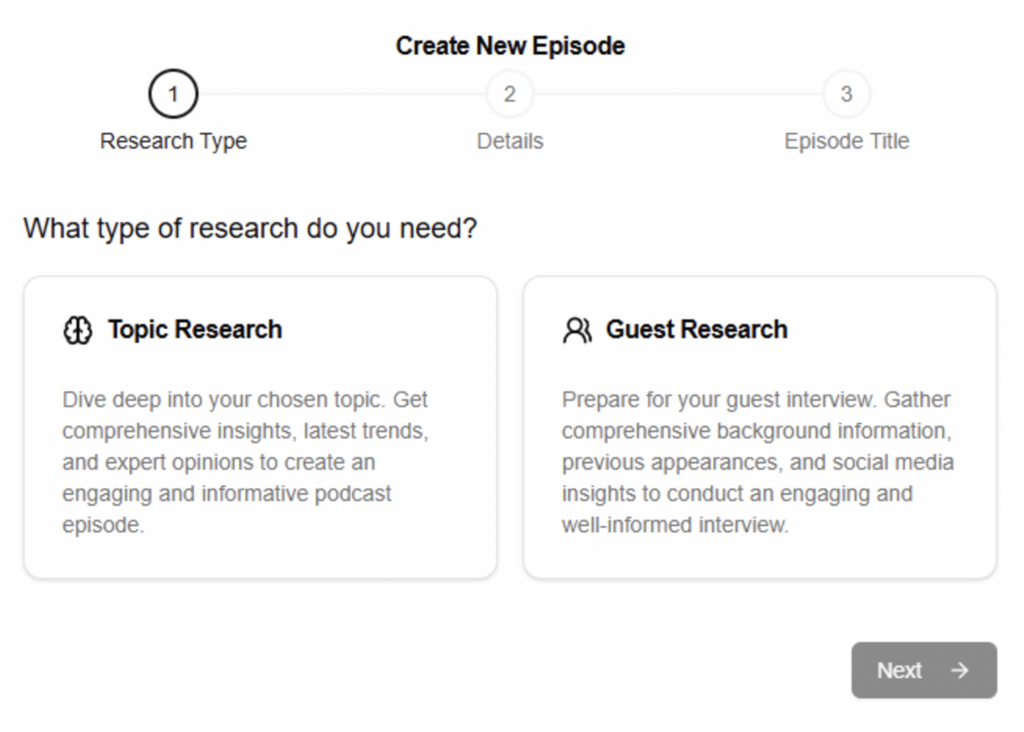This screenshot has height=732, width=1024.
Task: Click the Guest Research heading text
Action: click(697, 330)
